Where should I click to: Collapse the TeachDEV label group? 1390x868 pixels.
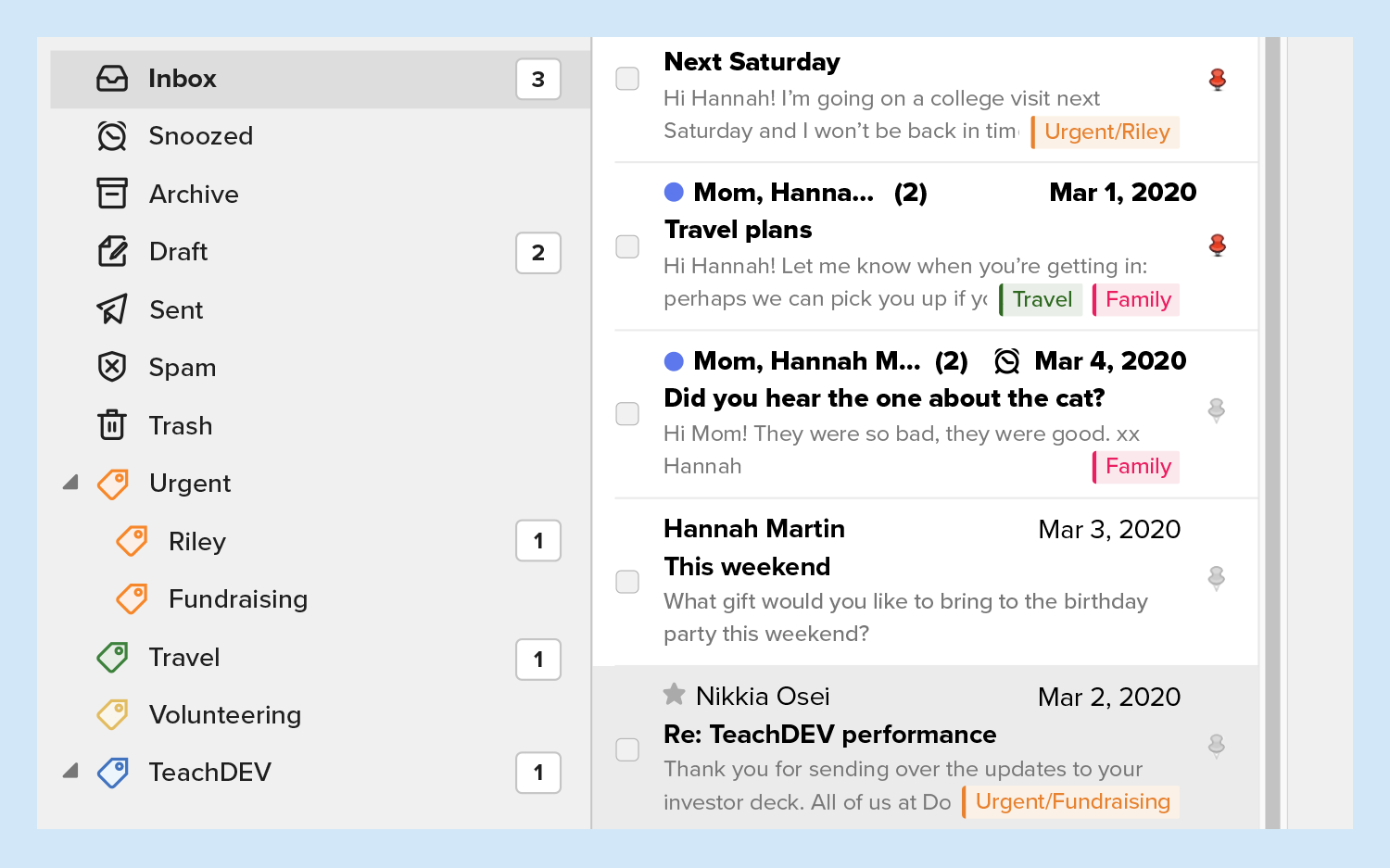70,772
